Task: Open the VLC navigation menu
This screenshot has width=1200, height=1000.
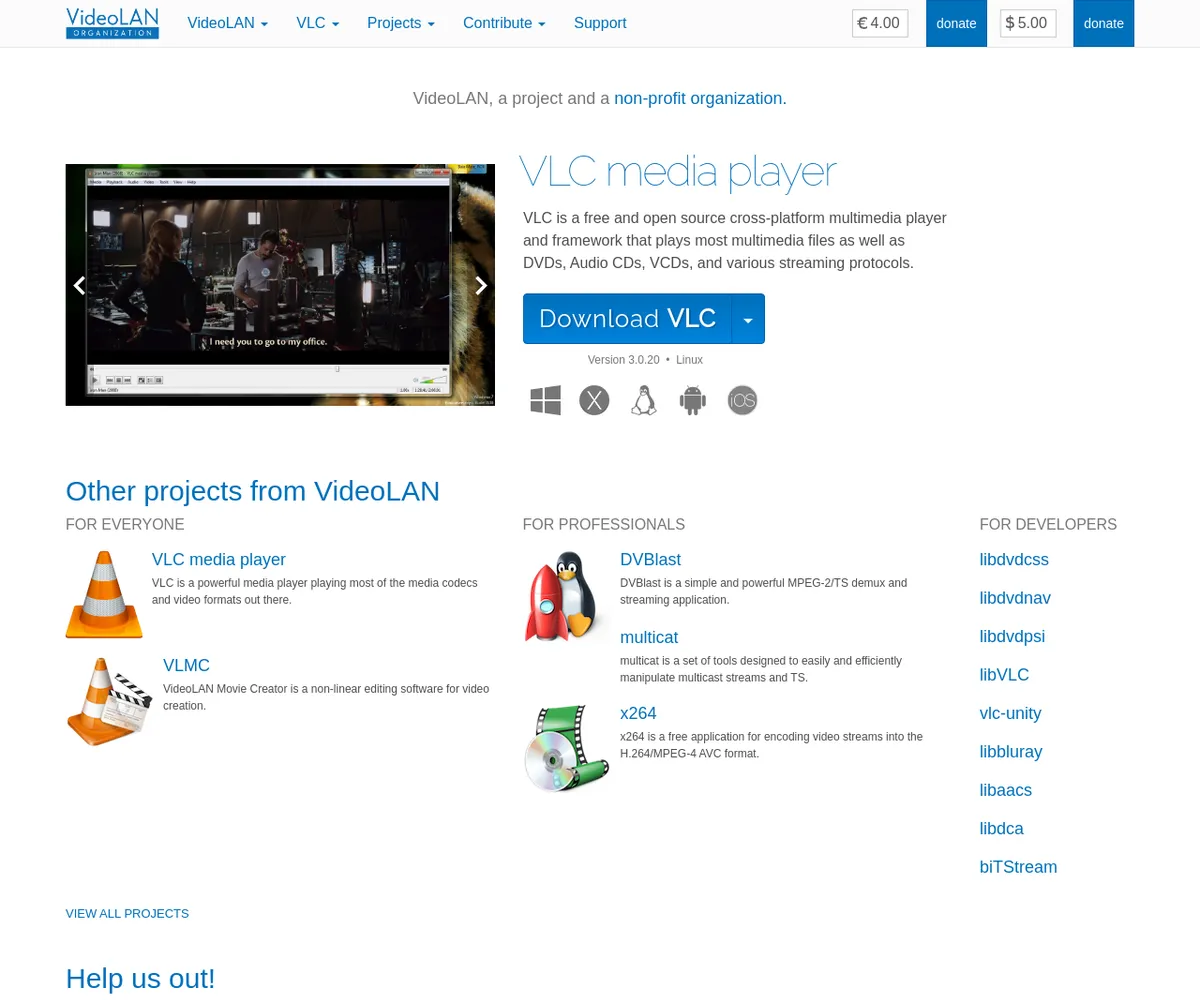Action: point(317,23)
